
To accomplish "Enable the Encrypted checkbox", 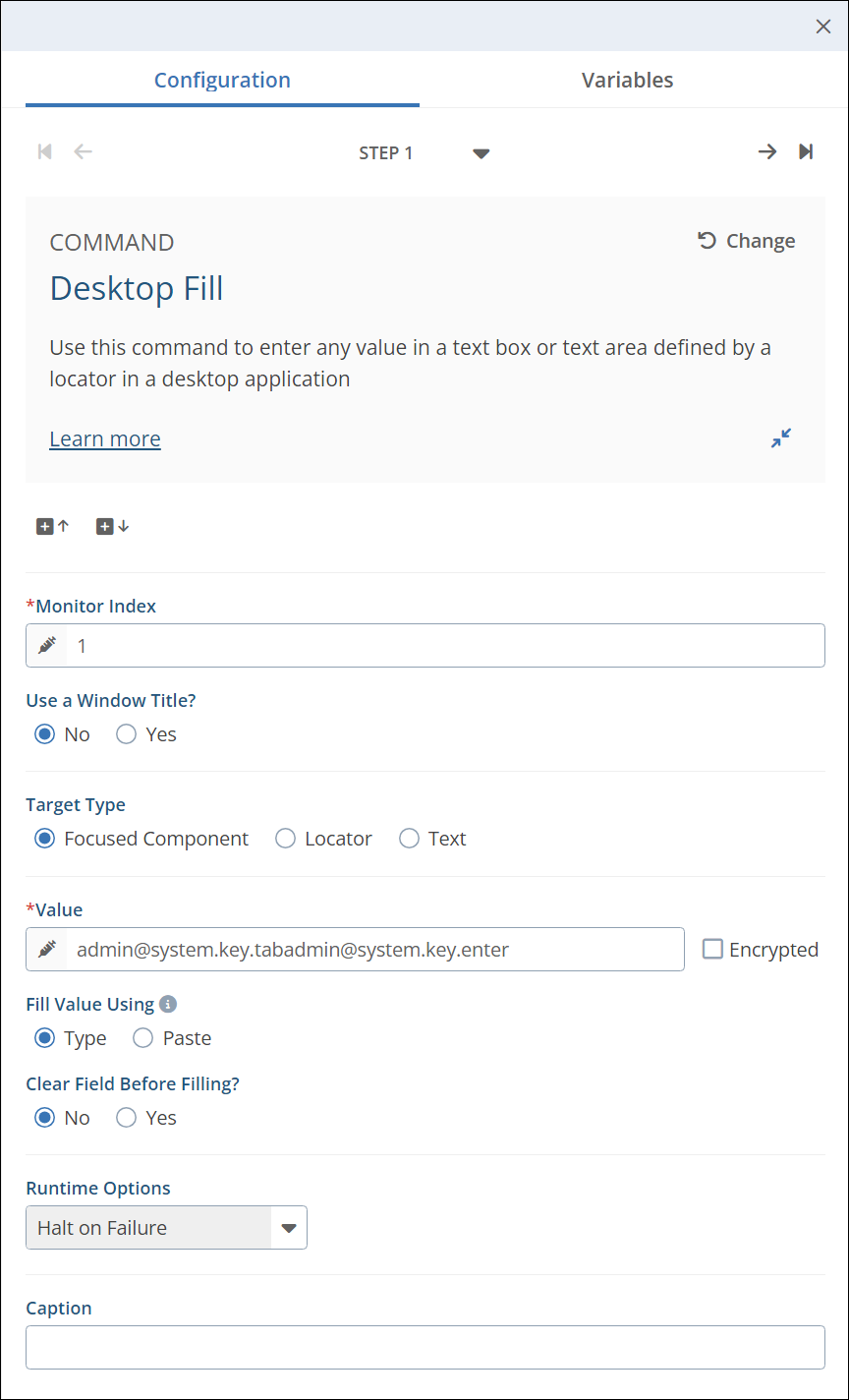I will point(713,950).
